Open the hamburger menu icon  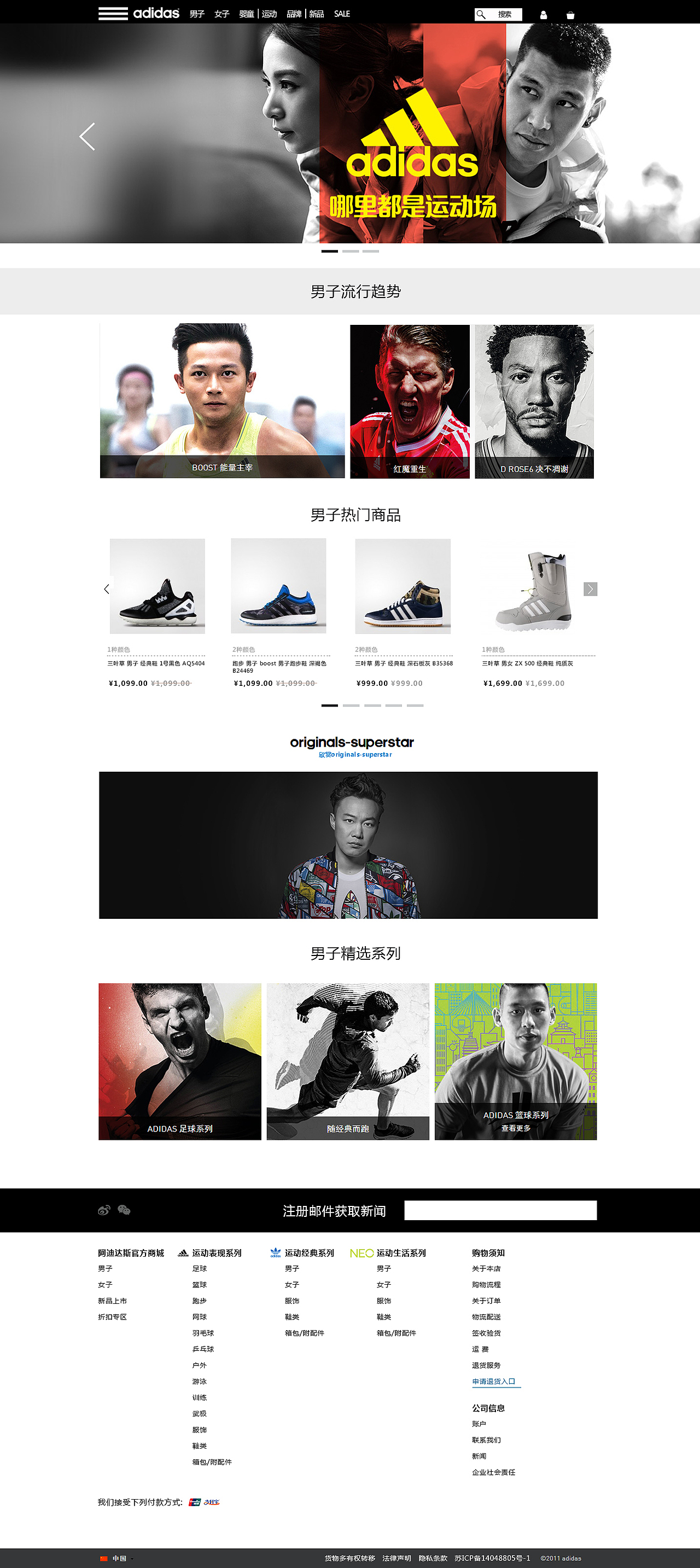[x=113, y=13]
